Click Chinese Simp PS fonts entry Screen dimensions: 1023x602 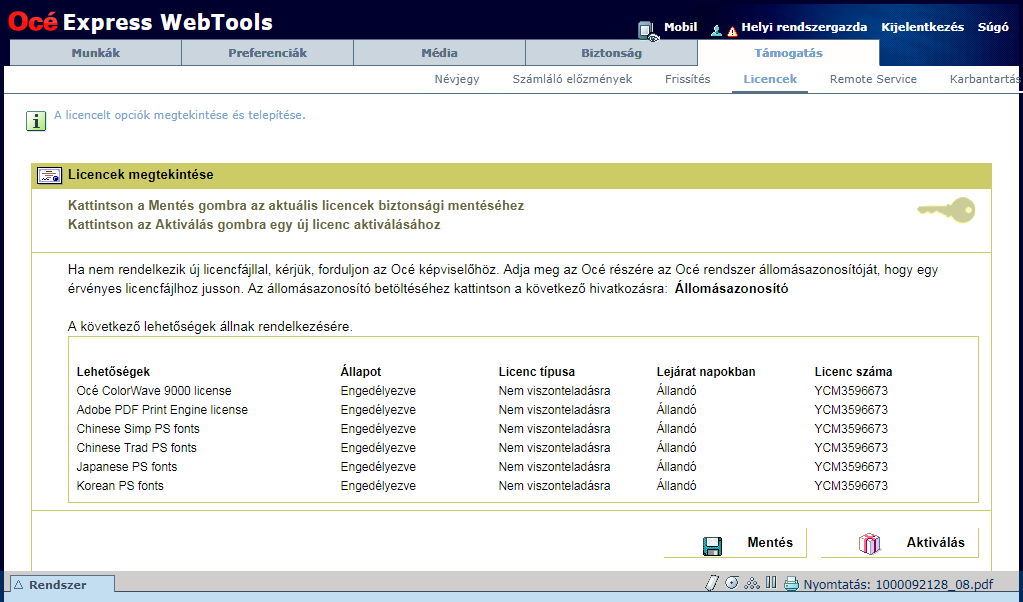pyautogui.click(x=138, y=429)
